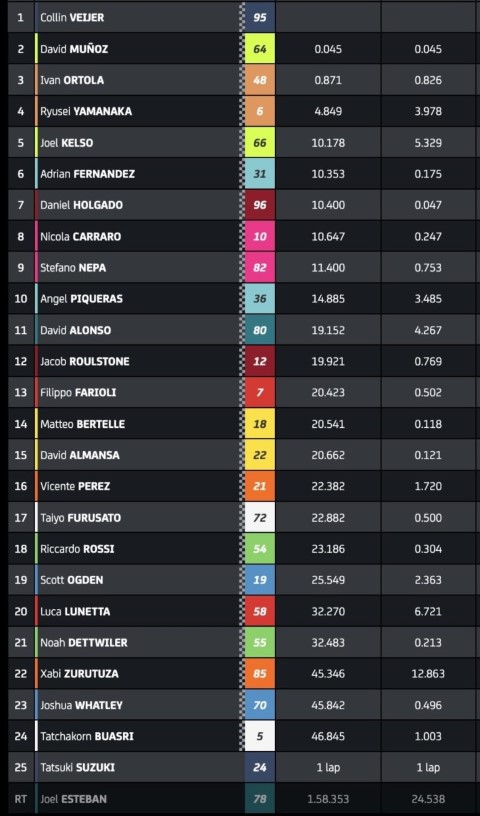Select the yellow-green number 64 badge
Image resolution: width=480 pixels, height=816 pixels.
pyautogui.click(x=260, y=49)
